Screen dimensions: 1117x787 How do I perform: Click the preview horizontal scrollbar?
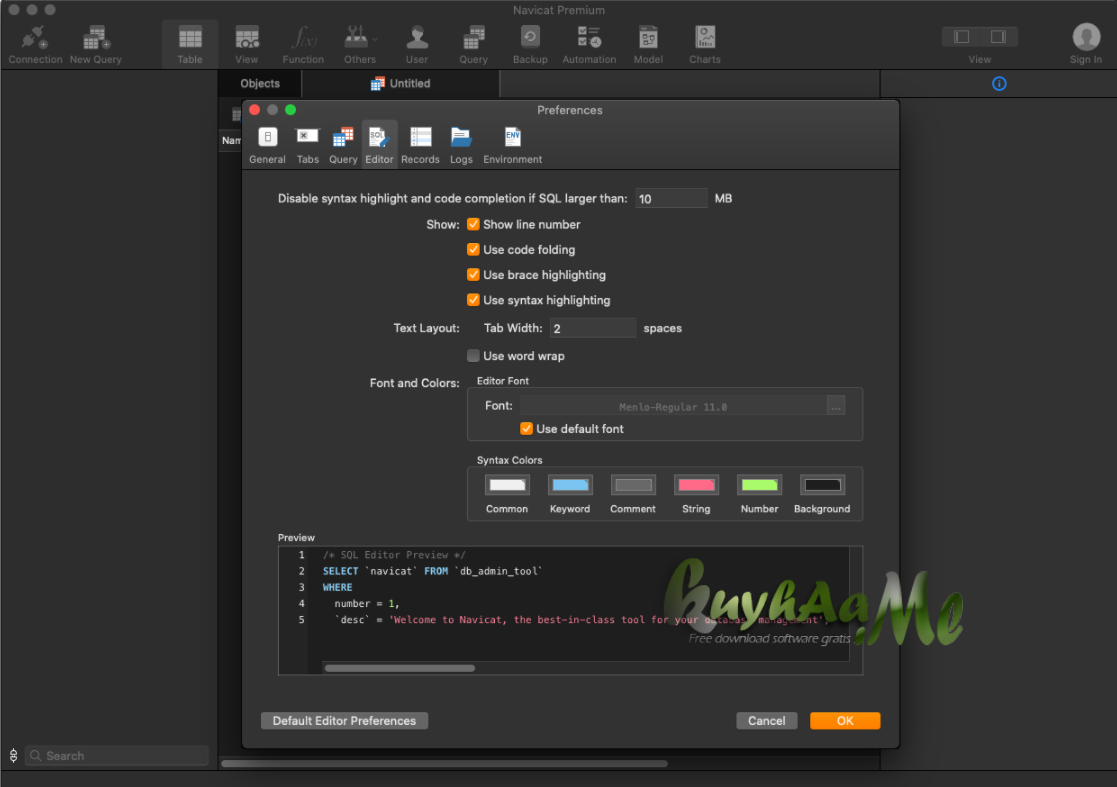(400, 668)
